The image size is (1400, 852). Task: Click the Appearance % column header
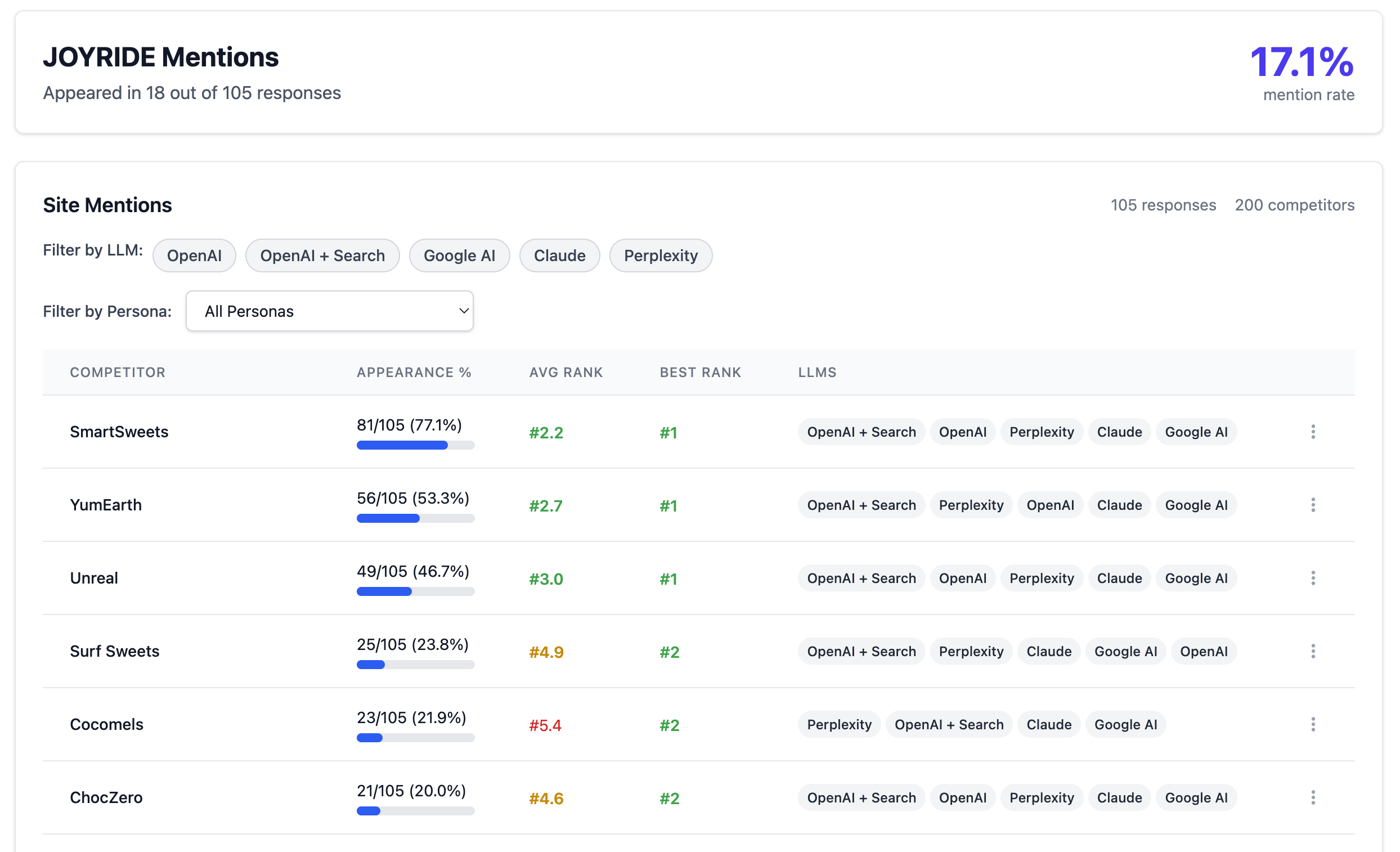click(414, 373)
